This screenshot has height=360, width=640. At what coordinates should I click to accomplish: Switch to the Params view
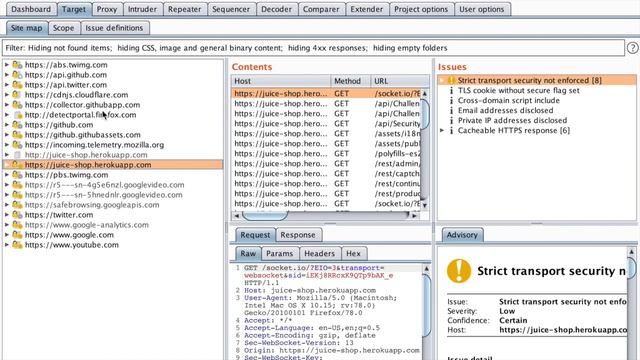coord(280,253)
